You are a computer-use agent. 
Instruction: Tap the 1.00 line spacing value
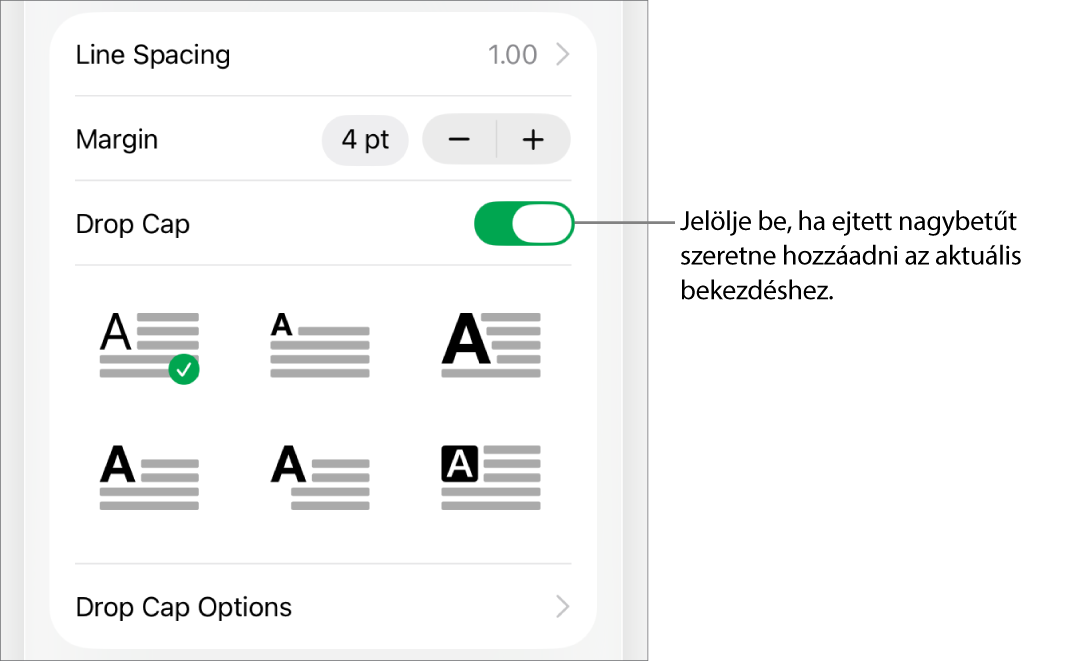(512, 54)
